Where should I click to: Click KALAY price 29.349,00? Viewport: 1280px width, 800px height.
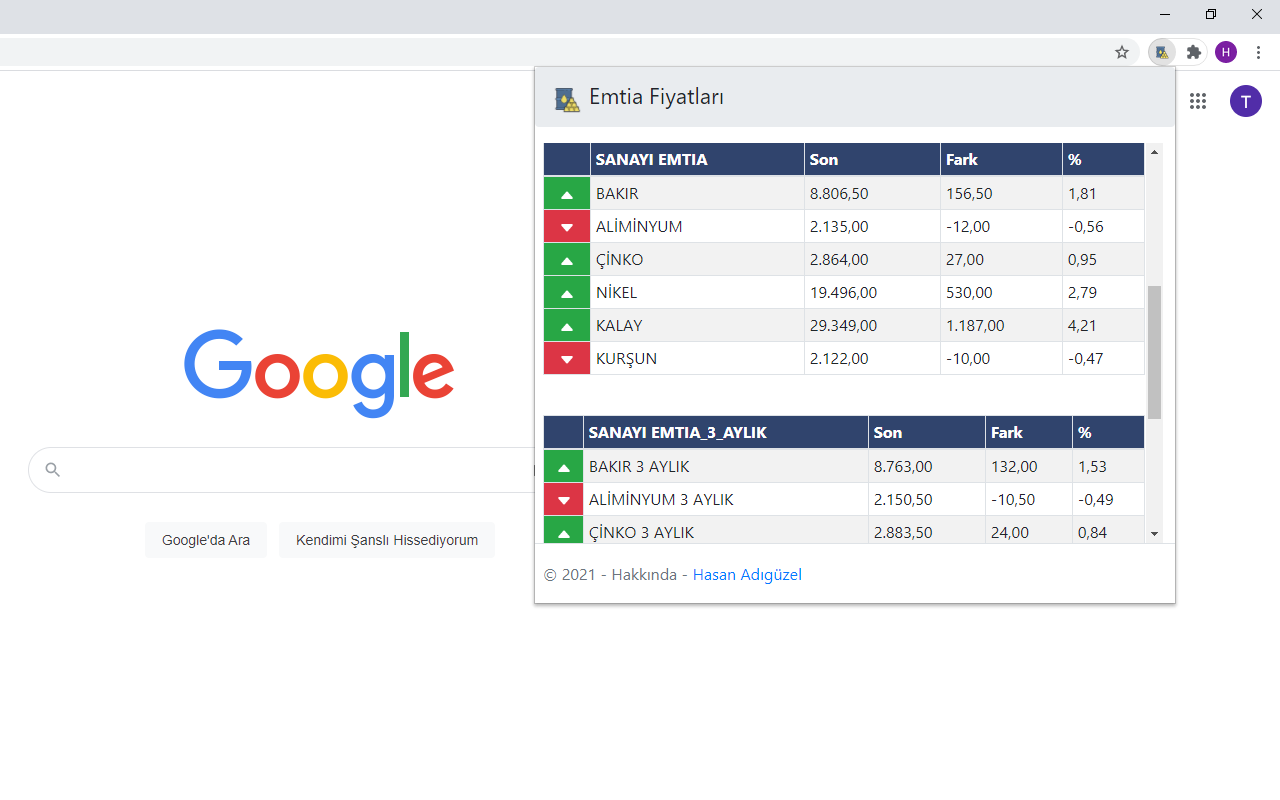pyautogui.click(x=843, y=325)
